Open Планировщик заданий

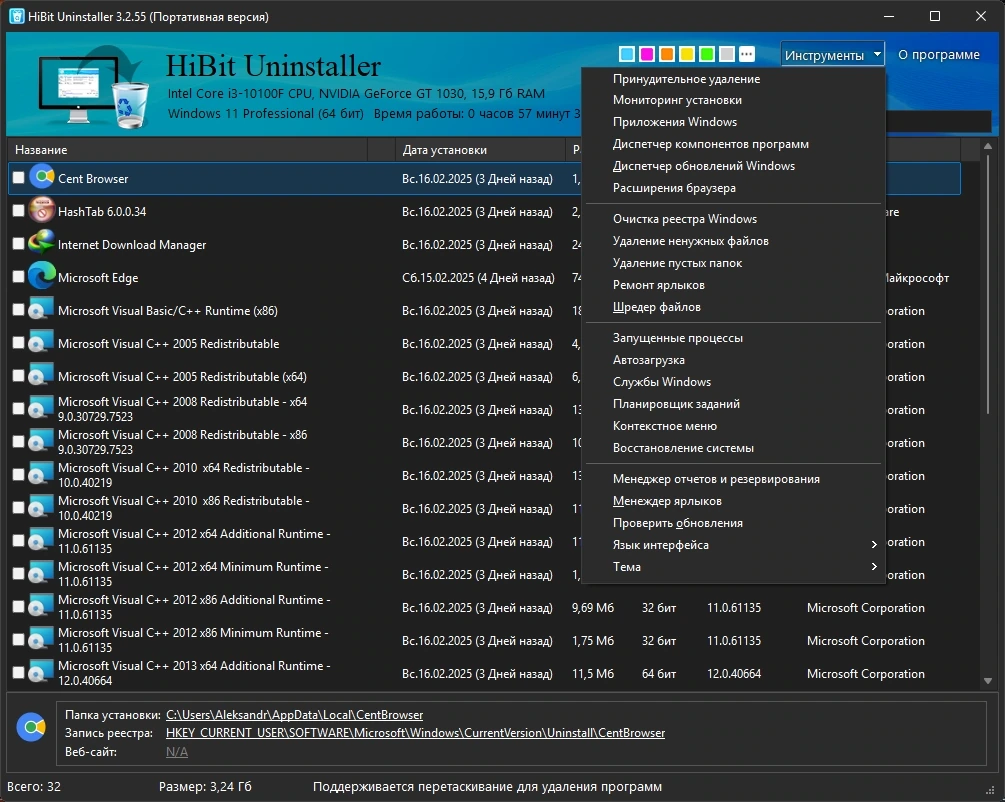[734, 404]
